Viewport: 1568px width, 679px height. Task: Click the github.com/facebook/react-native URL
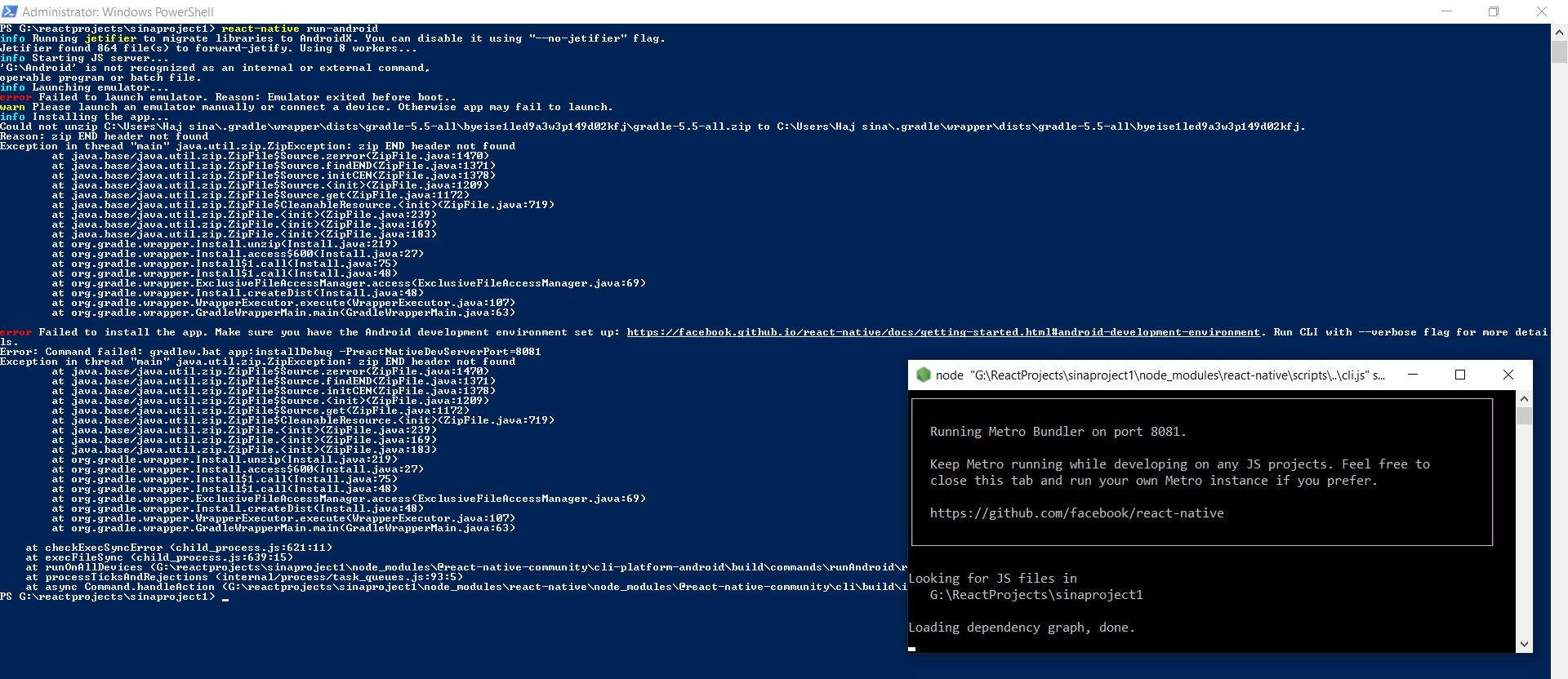pyautogui.click(x=1076, y=513)
